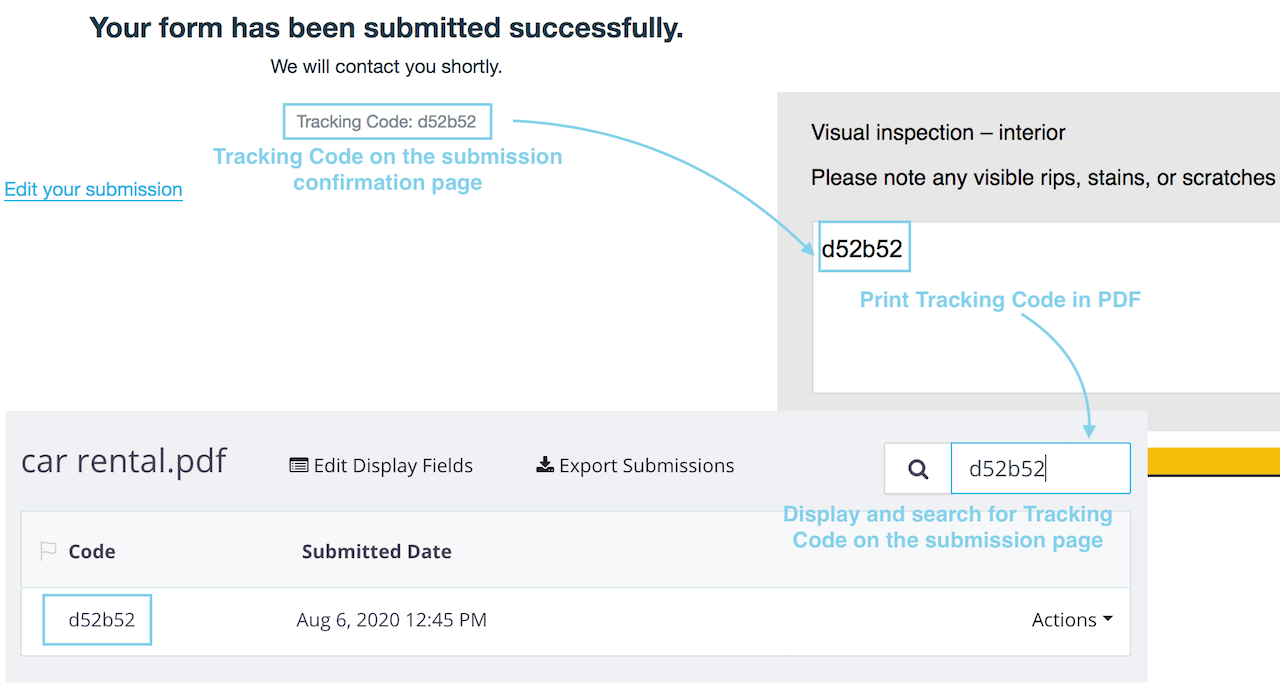Click the "Tracking Code: d52b52" confirmation text
Viewport: 1280px width, 688px height.
[387, 123]
